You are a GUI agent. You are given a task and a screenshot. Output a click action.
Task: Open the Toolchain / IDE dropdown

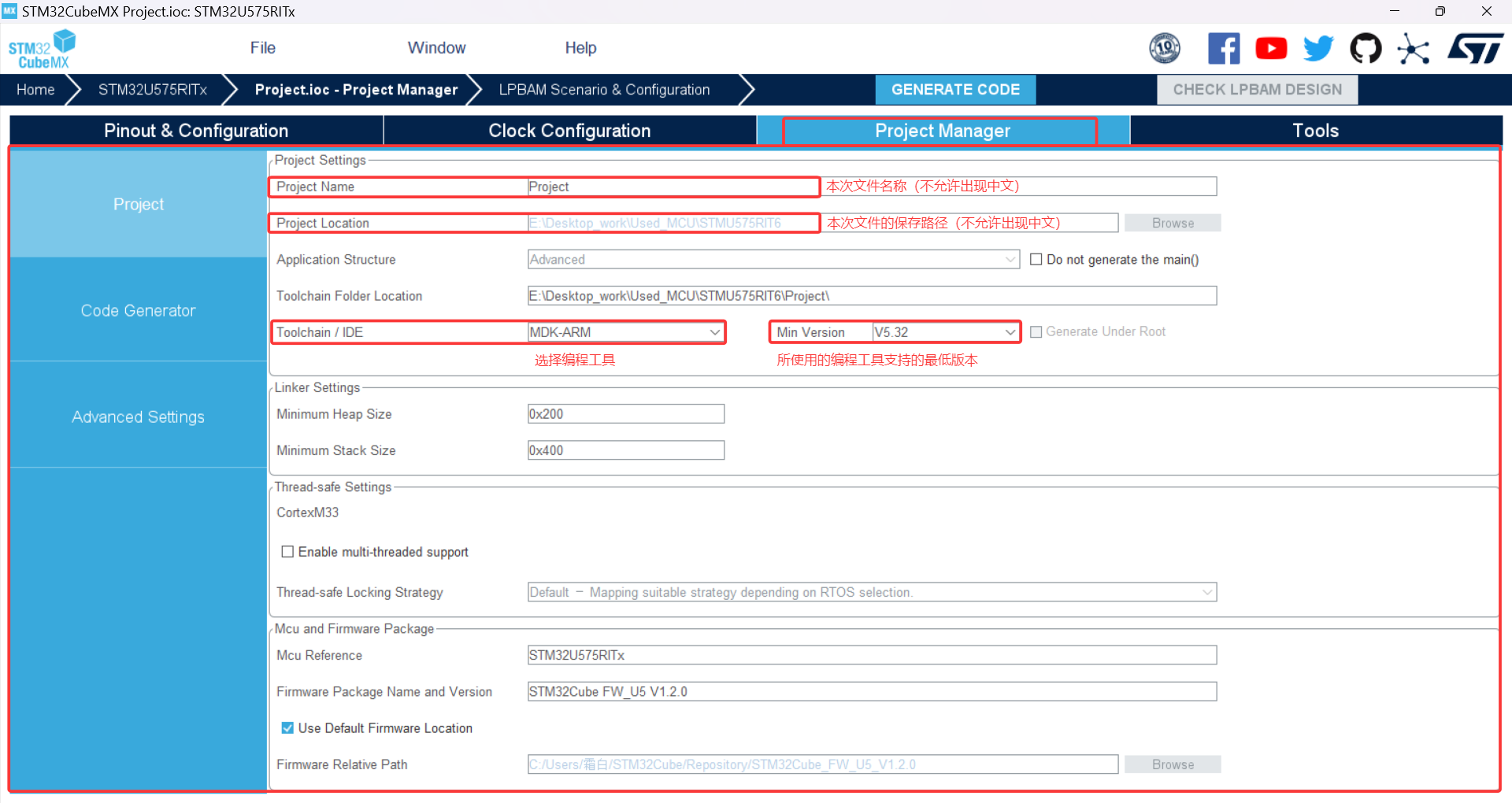pos(626,332)
